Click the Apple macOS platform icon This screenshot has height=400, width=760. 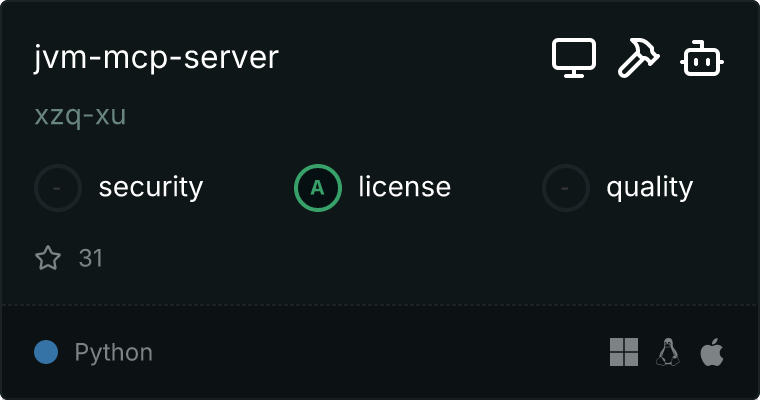coord(711,352)
